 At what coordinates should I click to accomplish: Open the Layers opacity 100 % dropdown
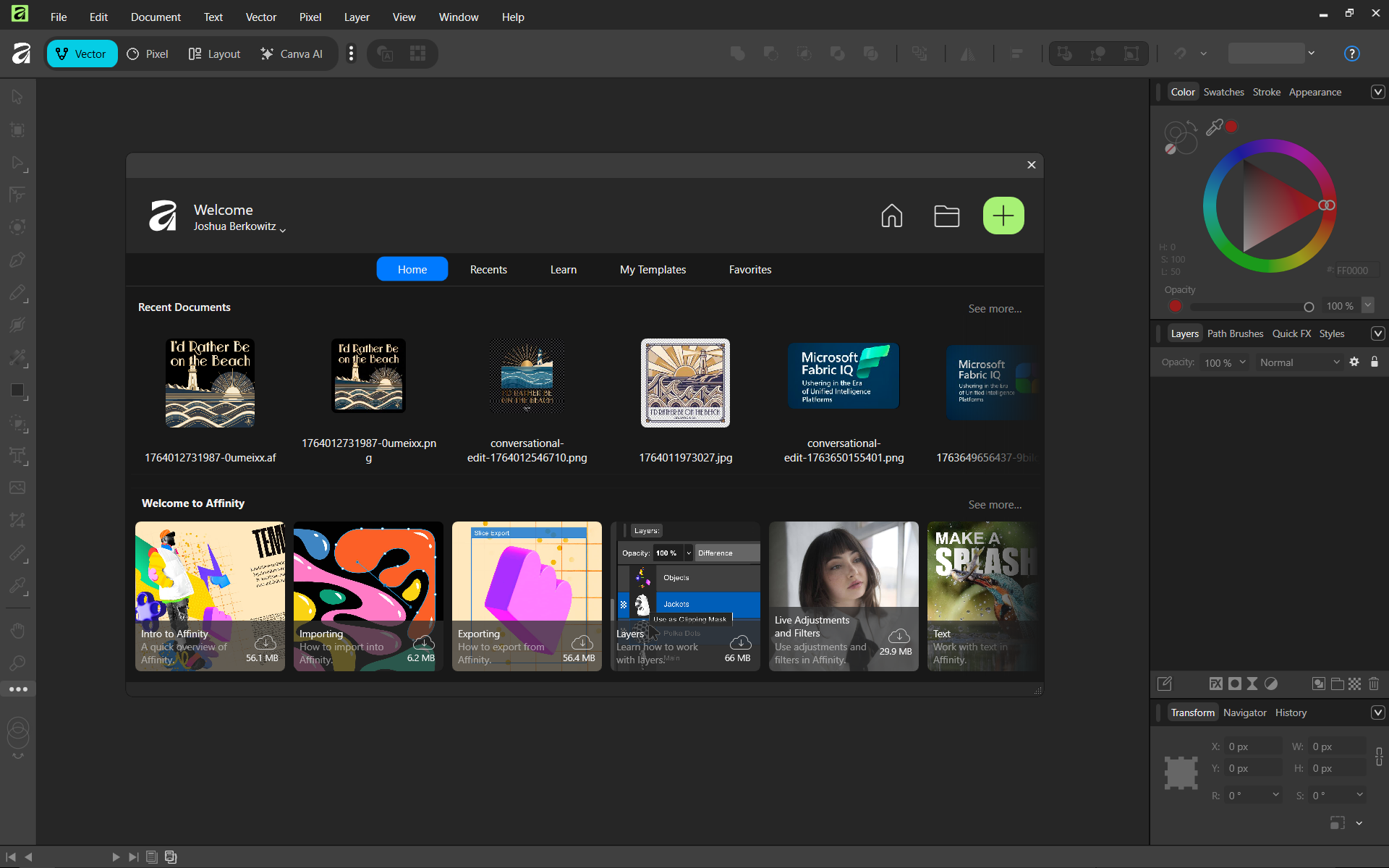coord(1224,362)
